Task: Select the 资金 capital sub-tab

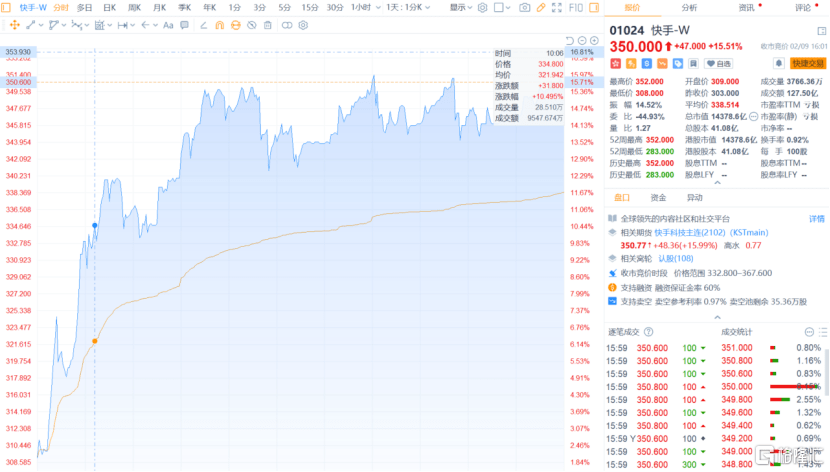Action: (658, 197)
